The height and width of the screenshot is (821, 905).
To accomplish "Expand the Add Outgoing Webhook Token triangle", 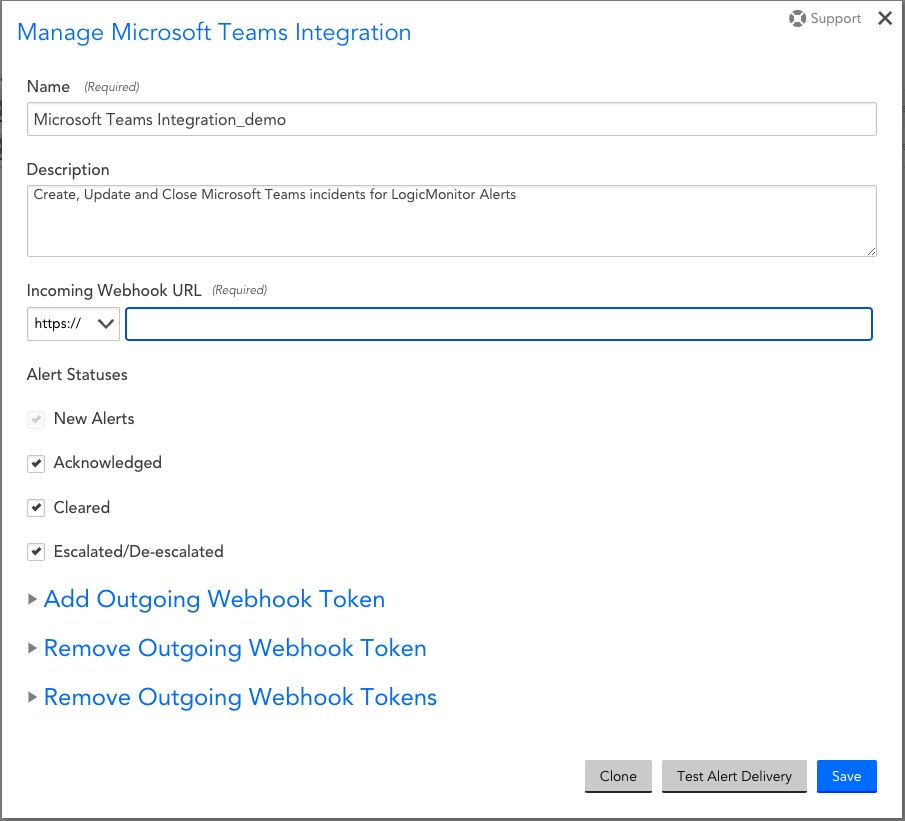I will click(x=32, y=599).
